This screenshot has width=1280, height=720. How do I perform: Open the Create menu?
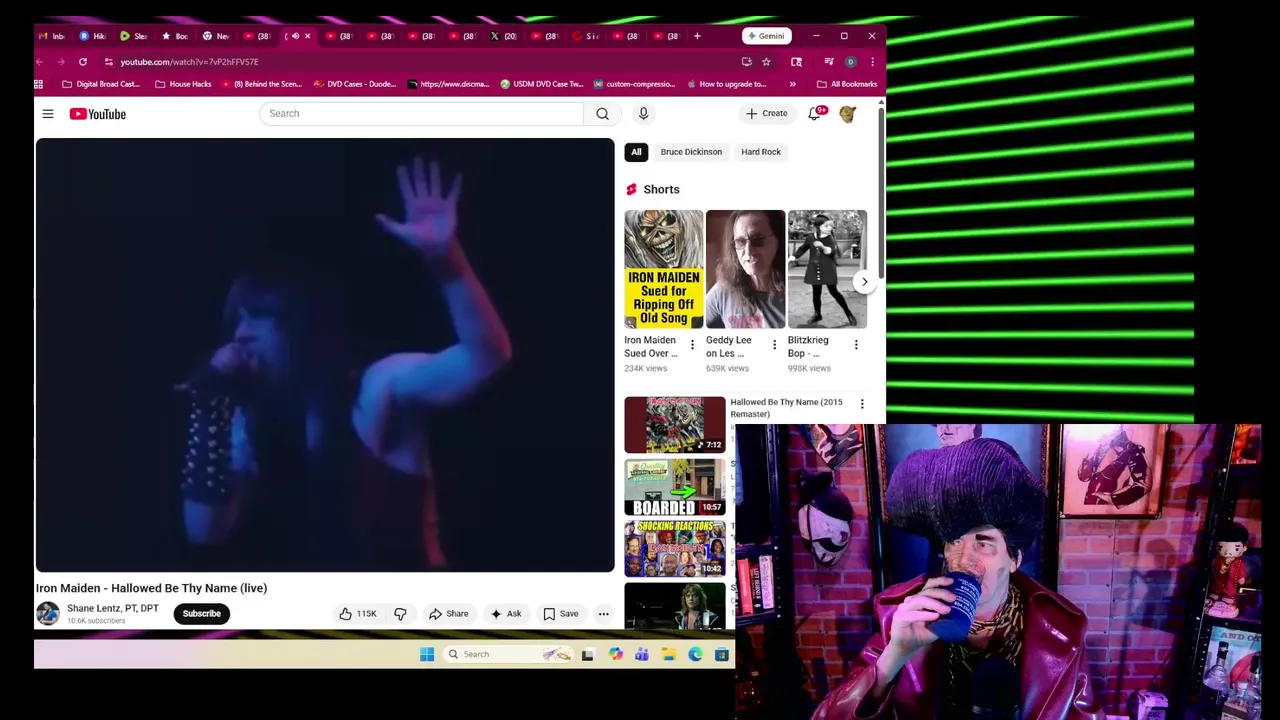coord(766,113)
